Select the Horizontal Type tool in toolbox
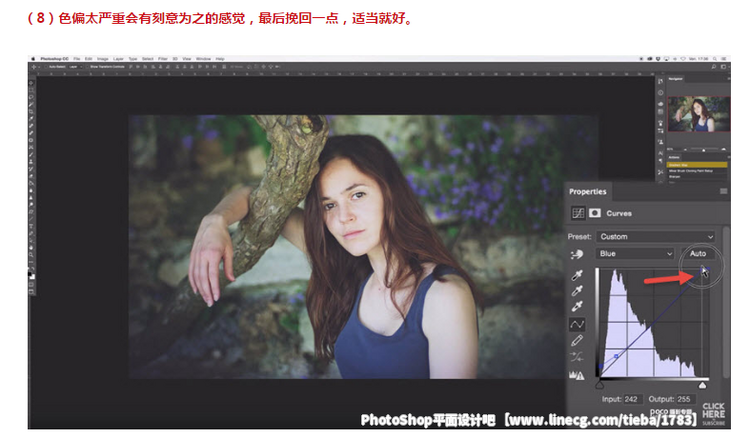Viewport: 750px width, 438px height. 32,226
